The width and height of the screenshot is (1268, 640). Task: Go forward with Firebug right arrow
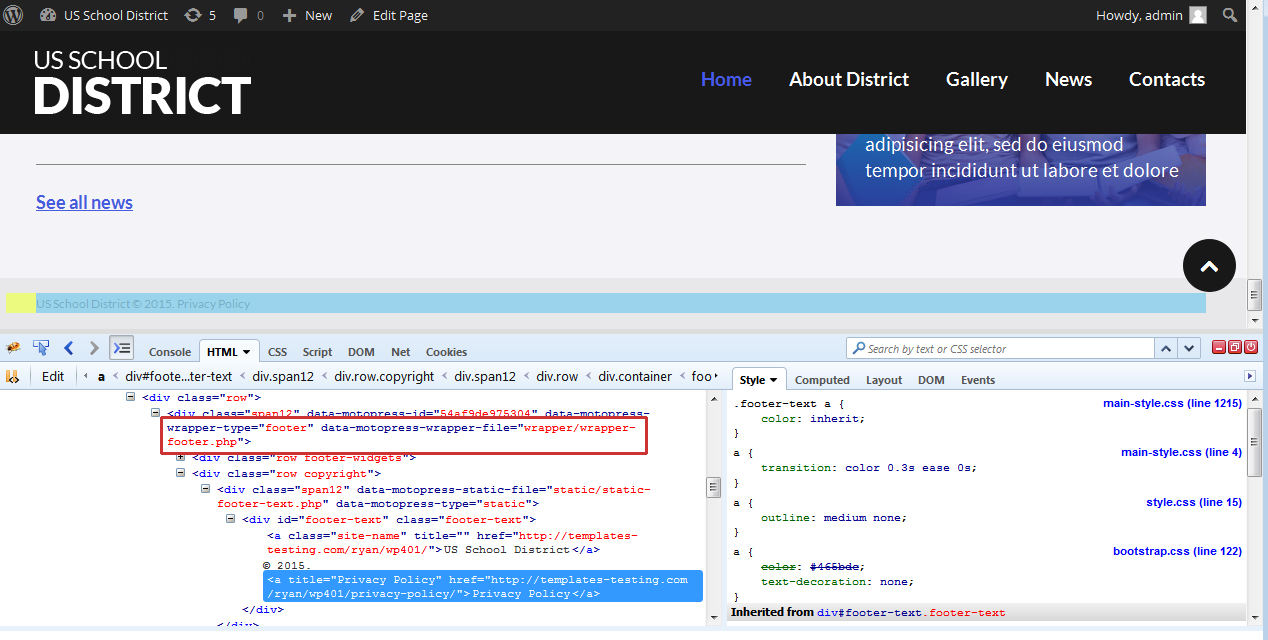94,348
